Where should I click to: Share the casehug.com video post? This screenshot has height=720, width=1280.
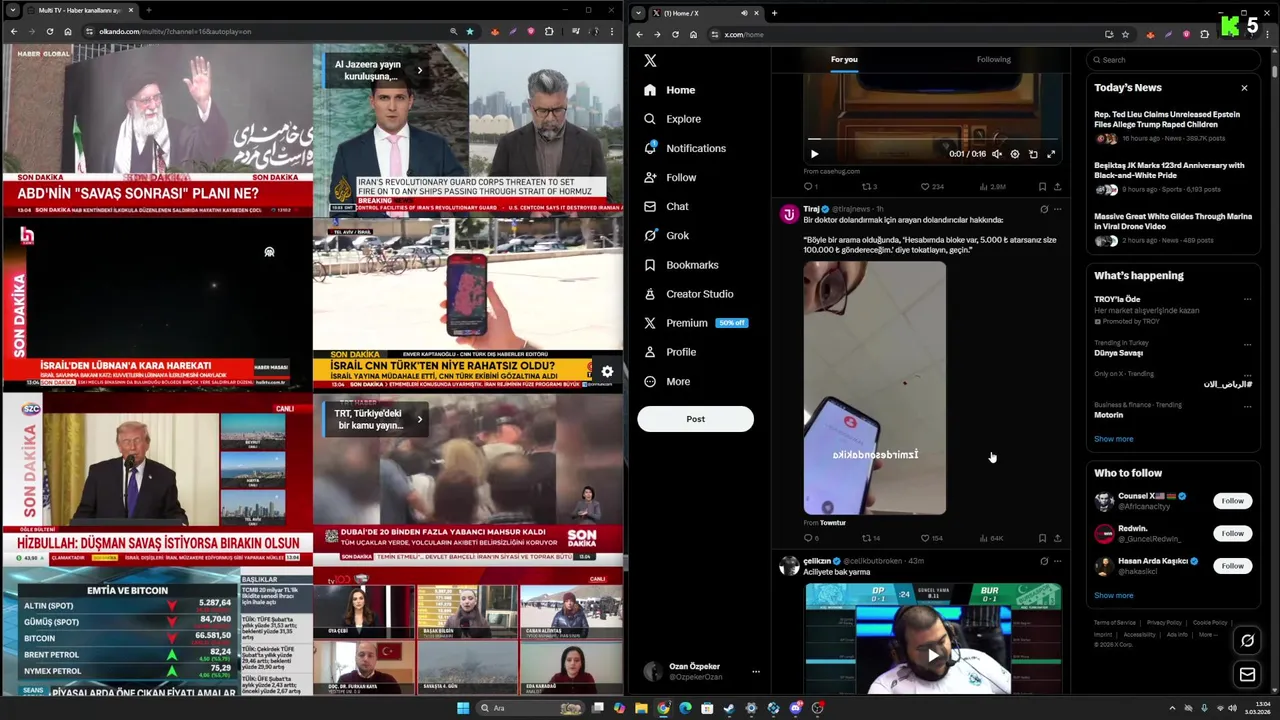(x=1057, y=186)
